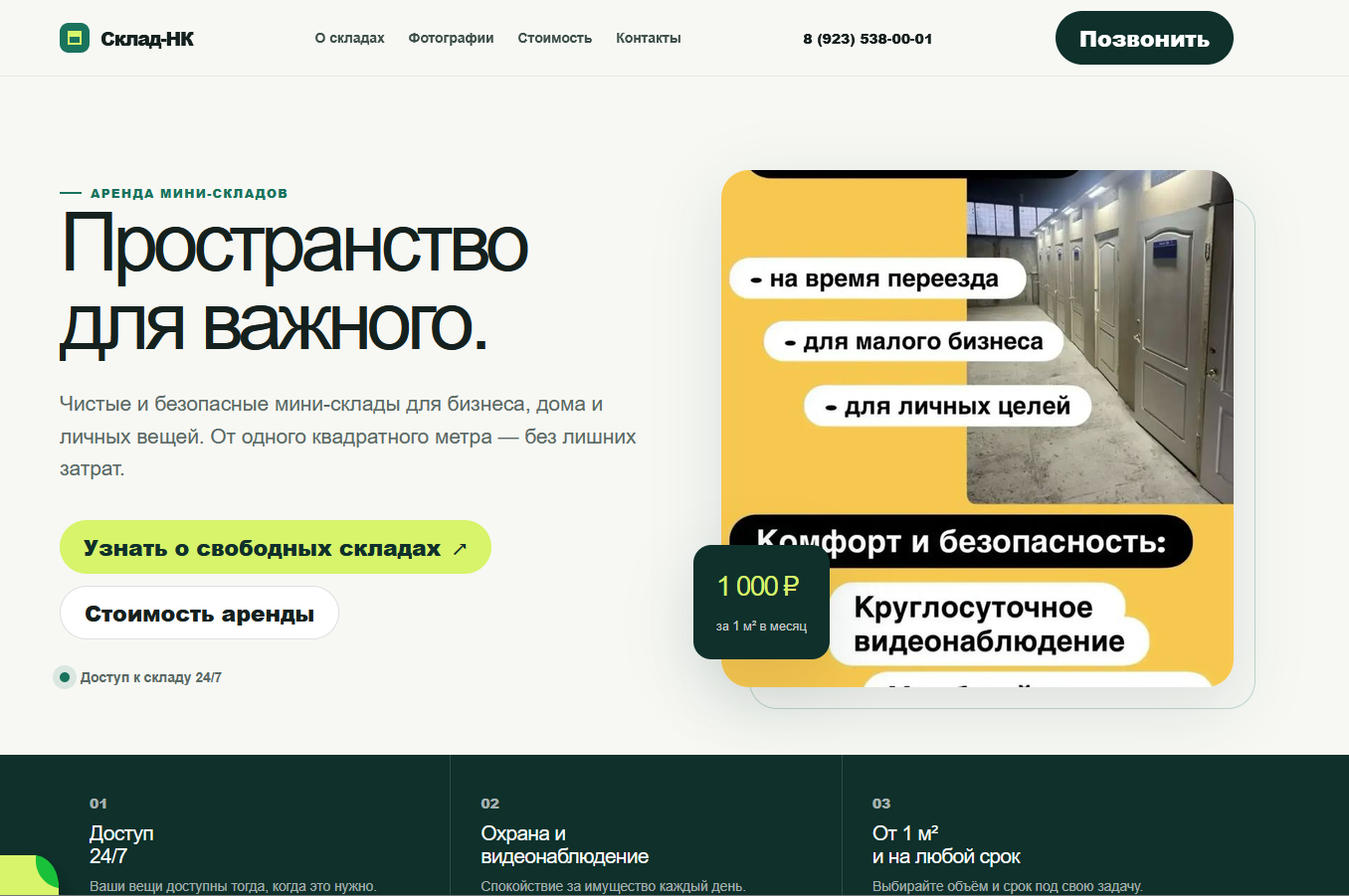Click the 01 Доступ 24/7 feature title
Image resolution: width=1349 pixels, height=896 pixels.
click(x=121, y=844)
